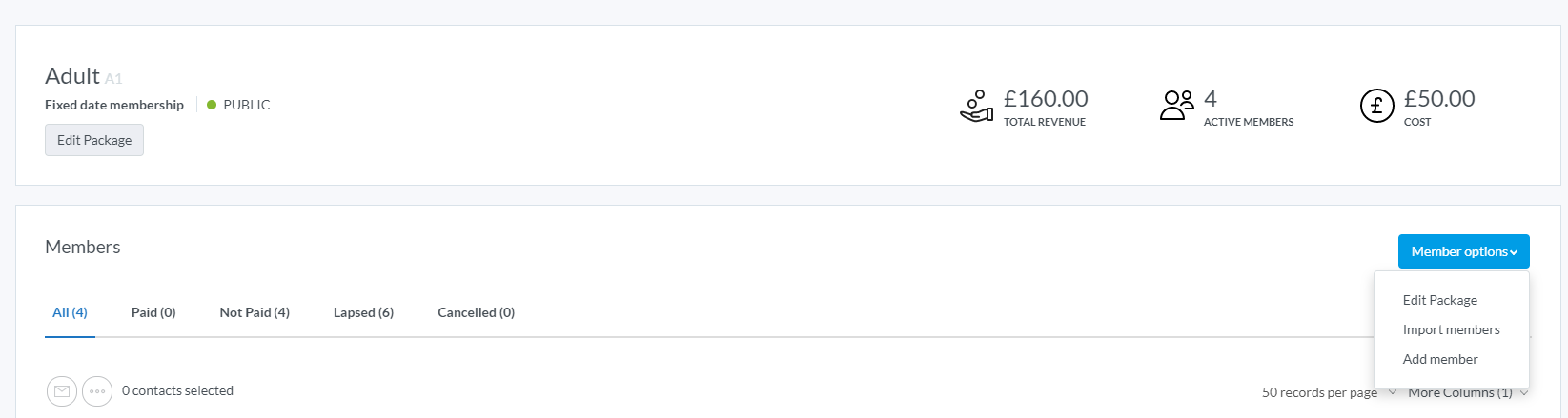The image size is (1568, 418).
Task: Expand the 50 records per page dropdown
Action: [1329, 392]
